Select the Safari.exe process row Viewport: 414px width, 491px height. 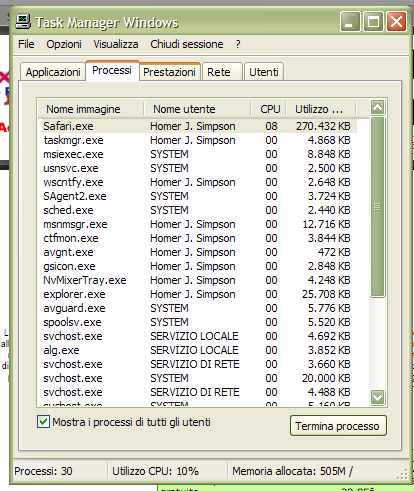(x=199, y=126)
